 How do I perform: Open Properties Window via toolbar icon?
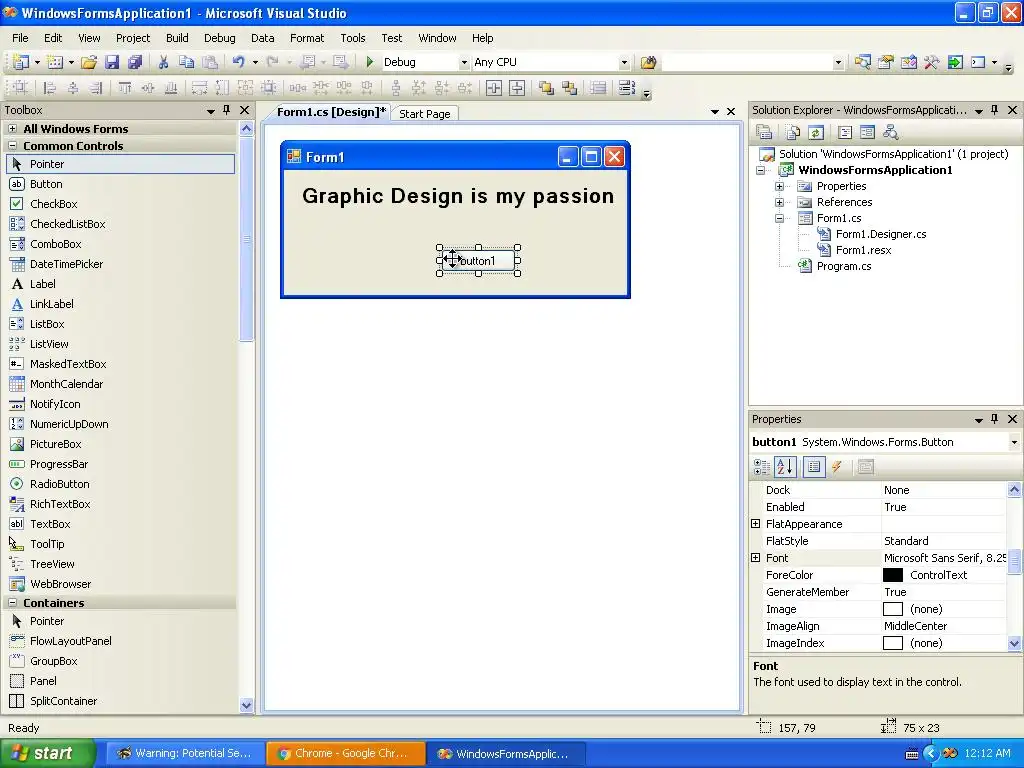886,62
